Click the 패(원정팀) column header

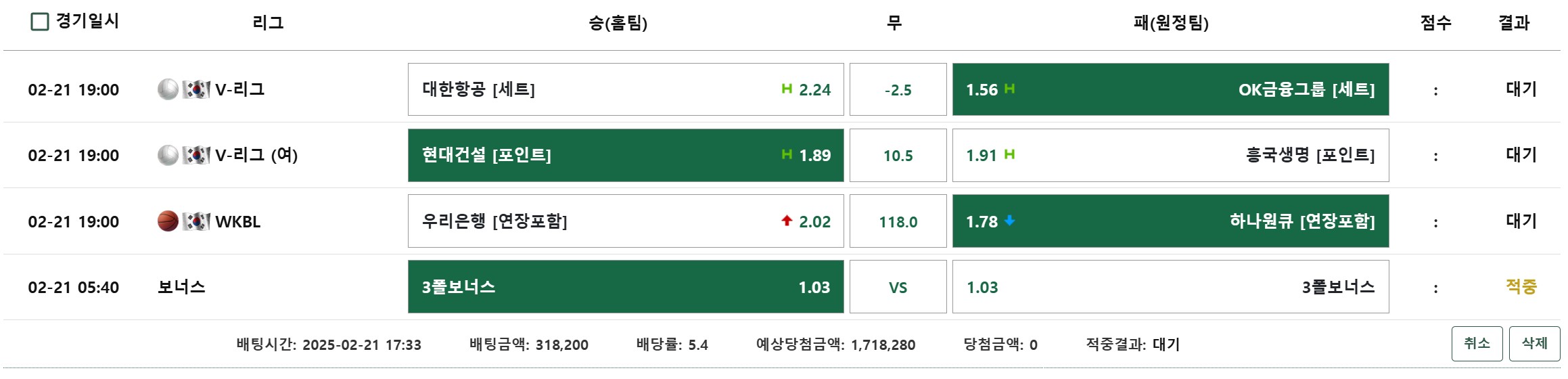1171,23
